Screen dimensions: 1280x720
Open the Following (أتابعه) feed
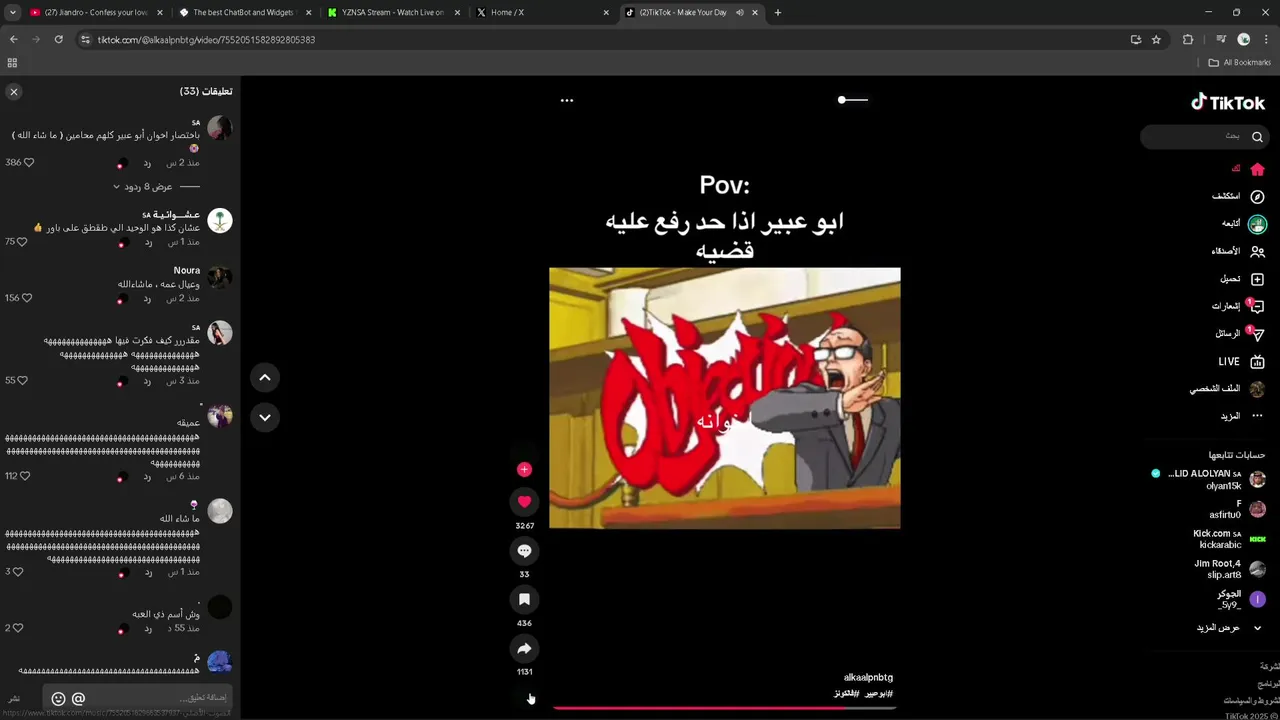pos(1244,224)
